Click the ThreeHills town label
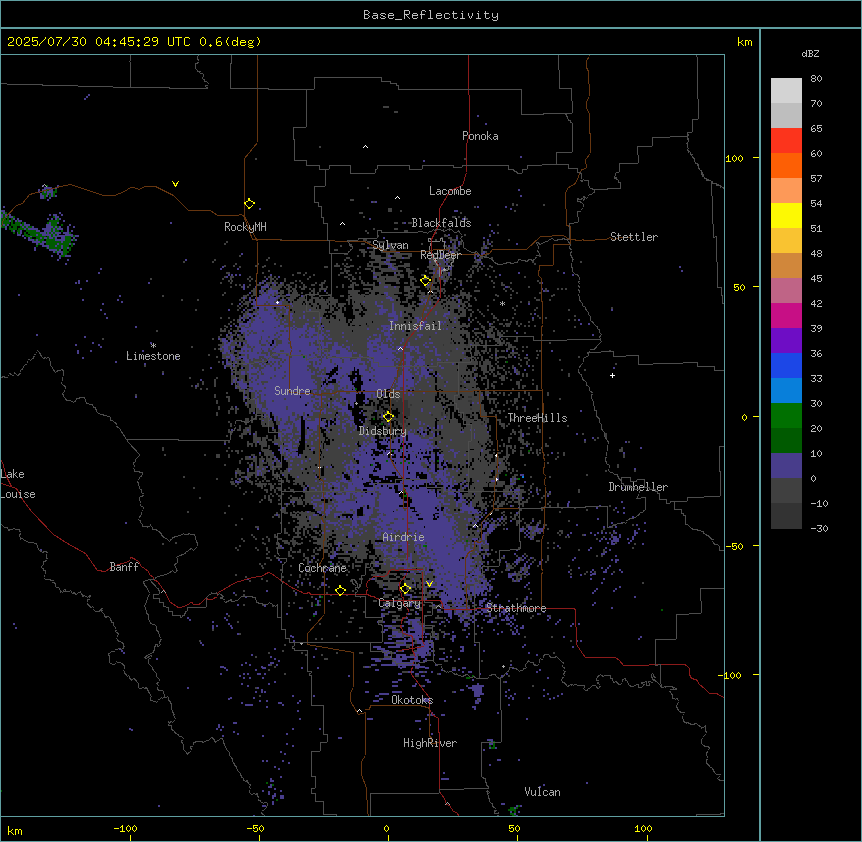Screen dimensions: 862x842 (x=537, y=418)
